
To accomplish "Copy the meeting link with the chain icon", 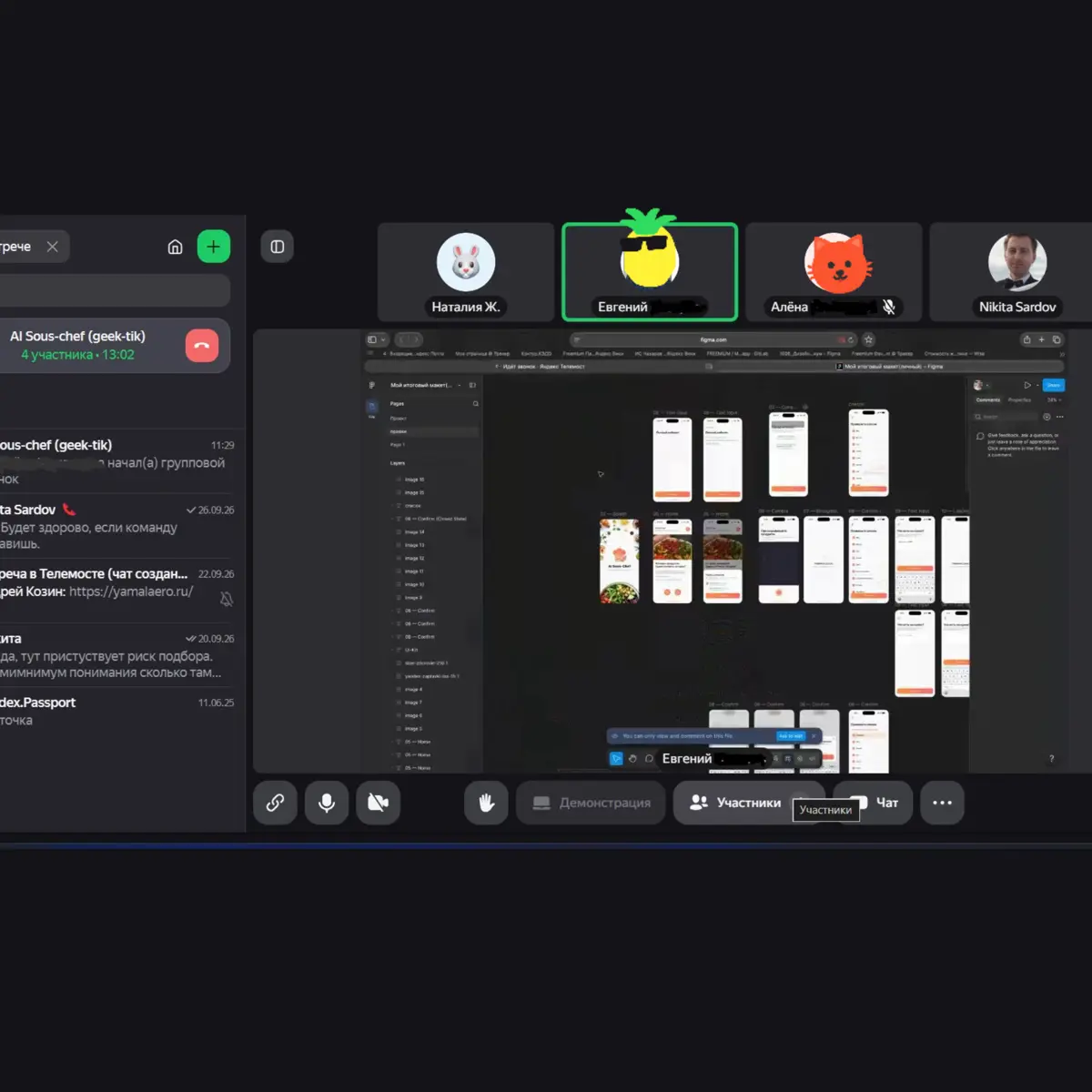I will (275, 803).
